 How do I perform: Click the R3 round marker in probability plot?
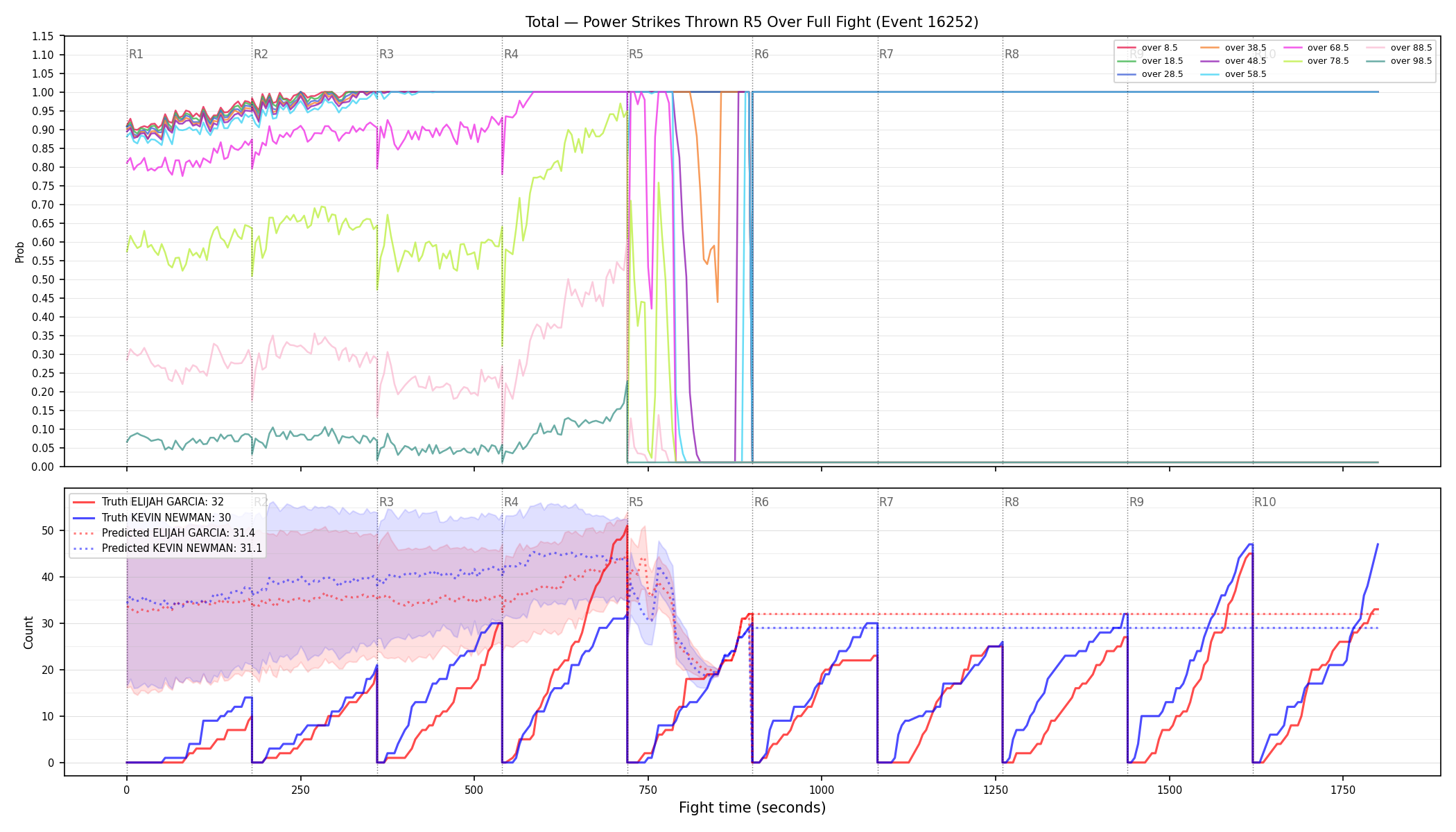386,54
